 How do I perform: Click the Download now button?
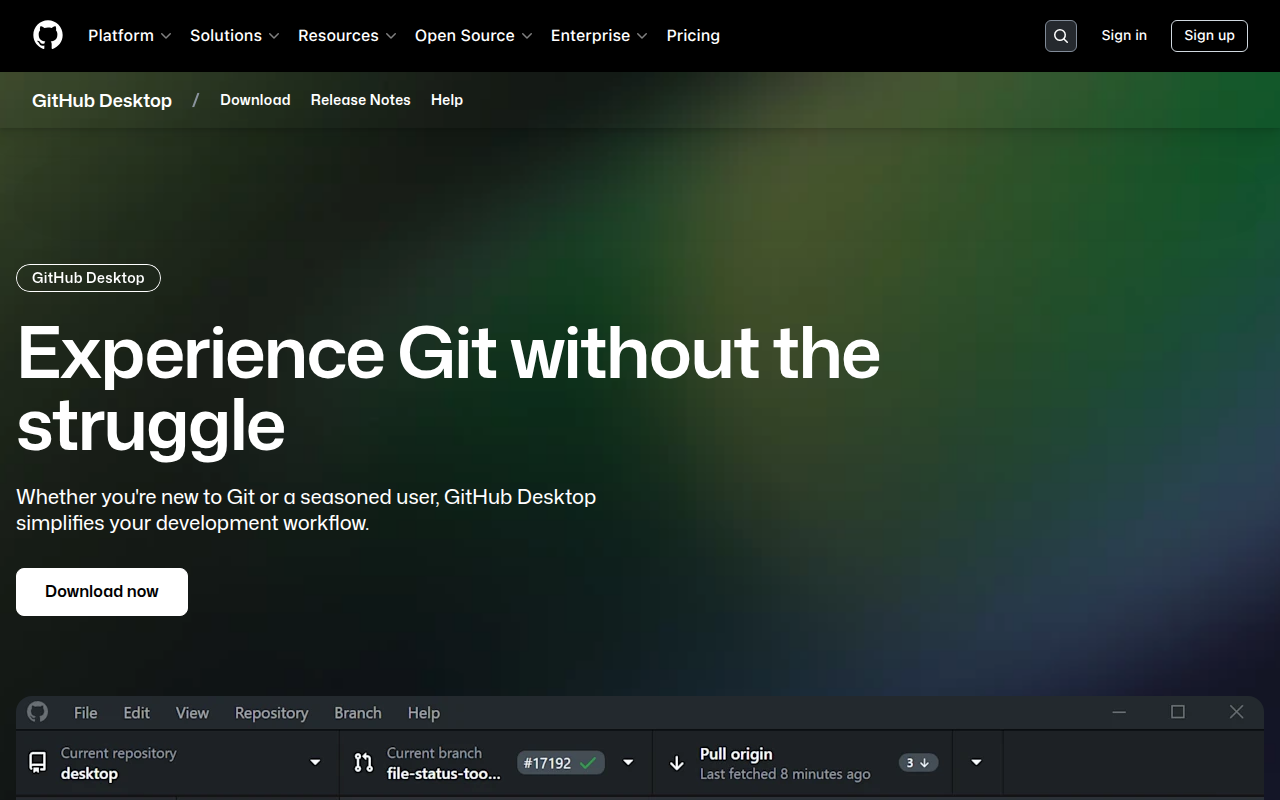(x=102, y=592)
